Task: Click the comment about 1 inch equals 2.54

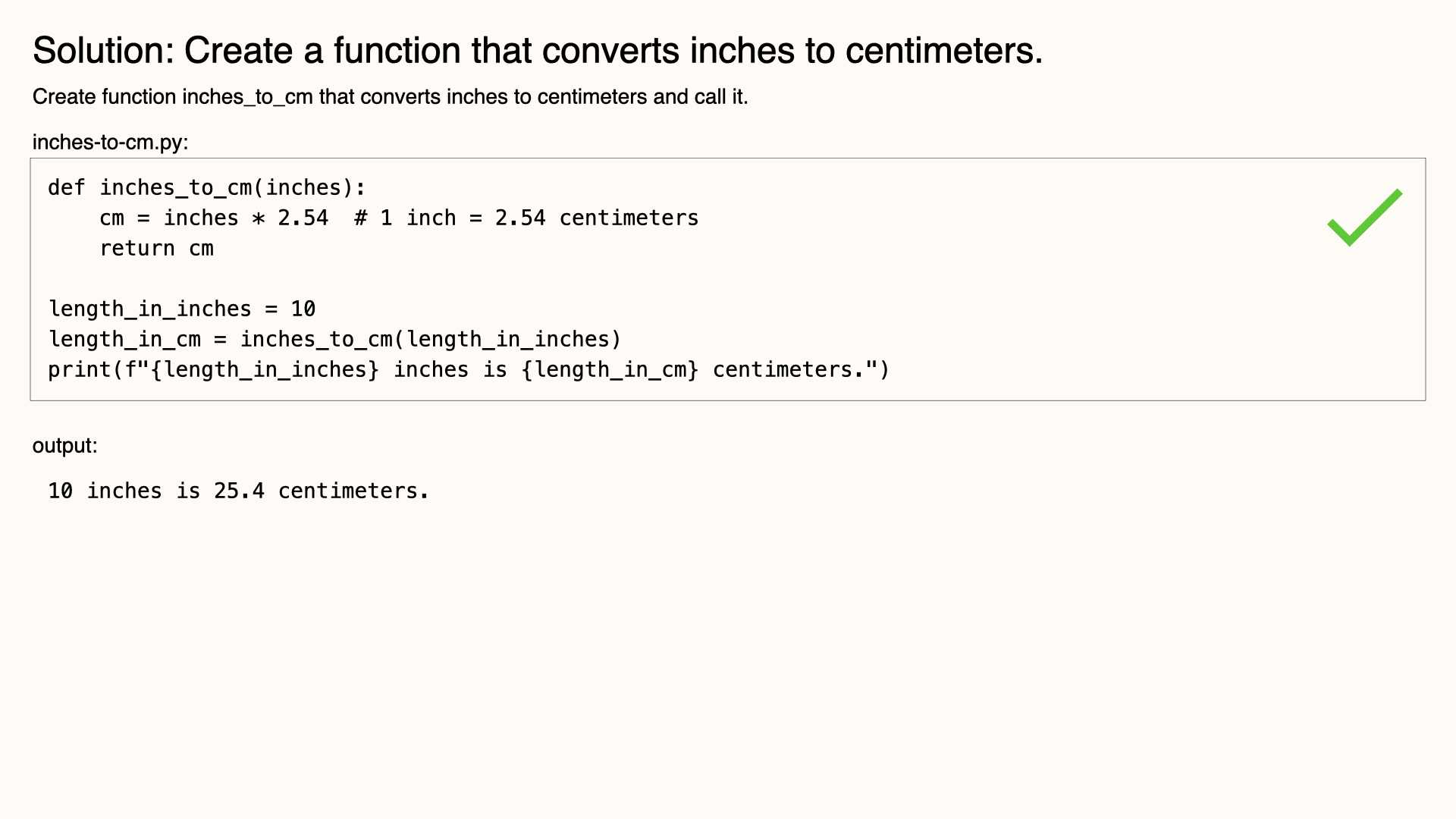Action: click(526, 218)
